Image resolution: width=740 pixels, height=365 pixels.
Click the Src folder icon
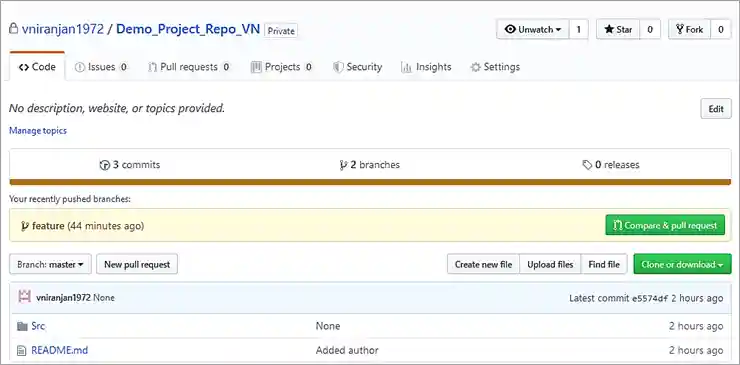coord(22,326)
